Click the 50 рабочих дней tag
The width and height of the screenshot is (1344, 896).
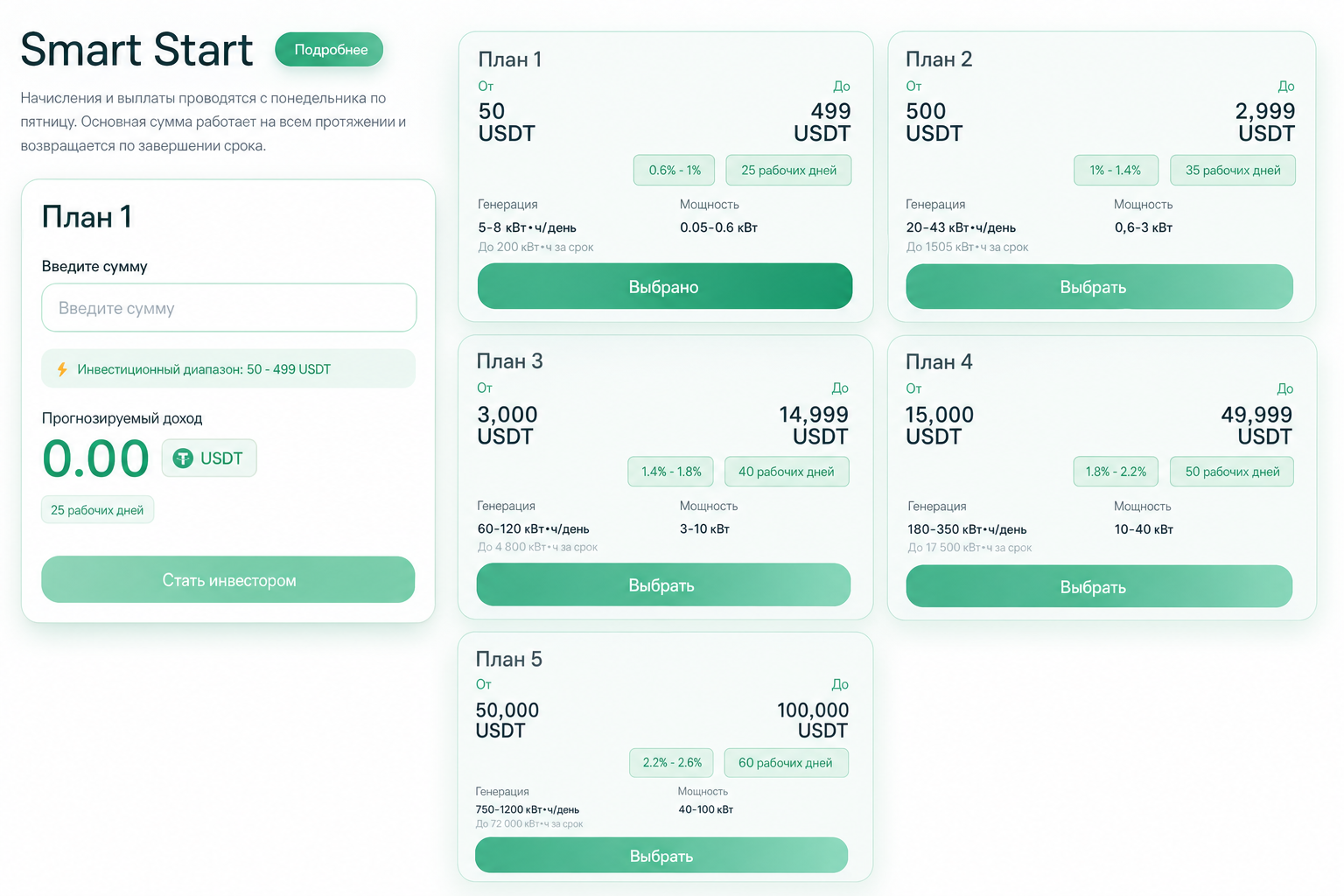(x=1233, y=472)
